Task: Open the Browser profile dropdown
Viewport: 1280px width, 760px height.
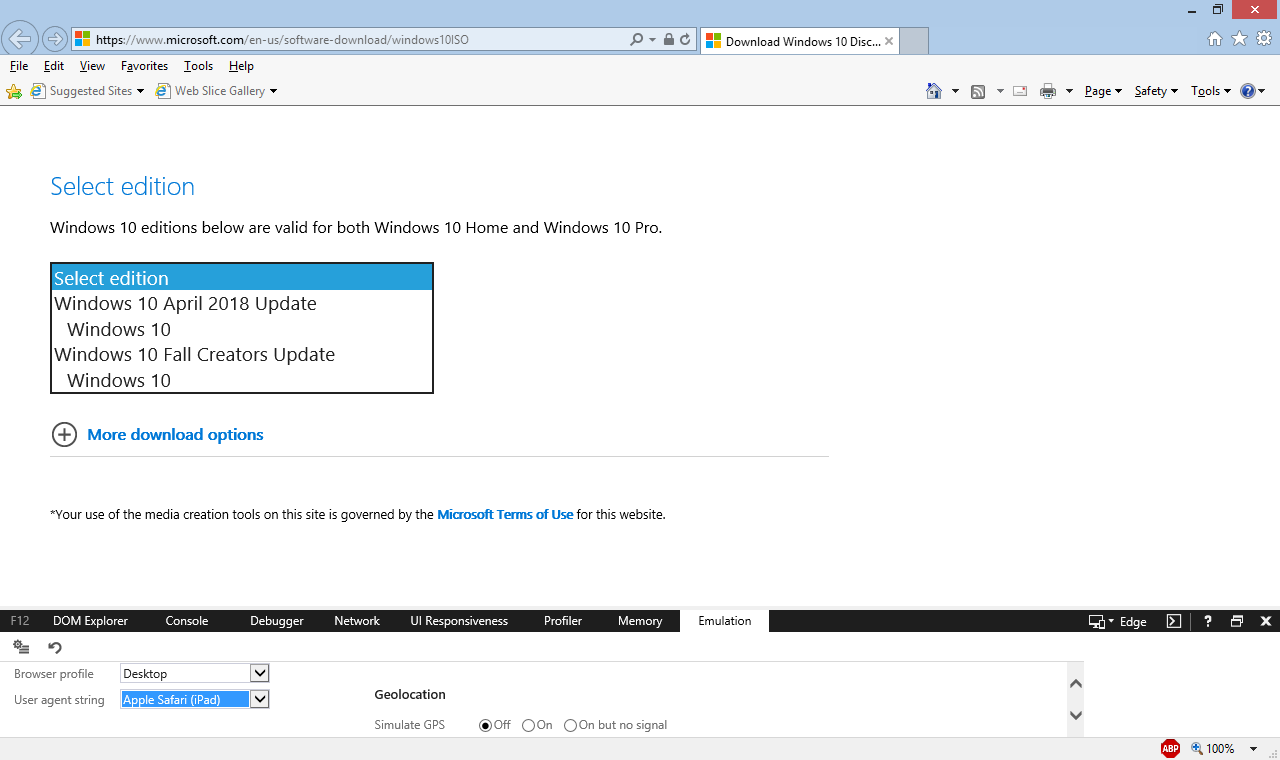Action: click(x=260, y=673)
